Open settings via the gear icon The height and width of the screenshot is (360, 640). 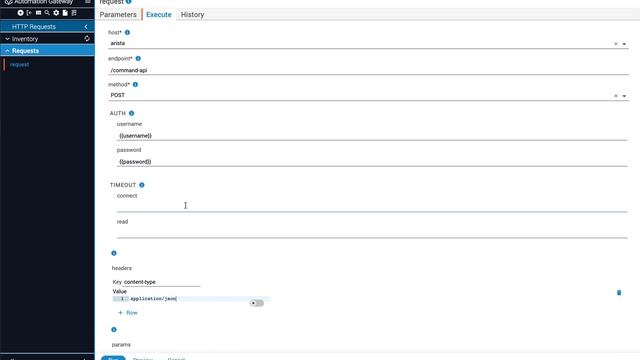pyautogui.click(x=56, y=13)
